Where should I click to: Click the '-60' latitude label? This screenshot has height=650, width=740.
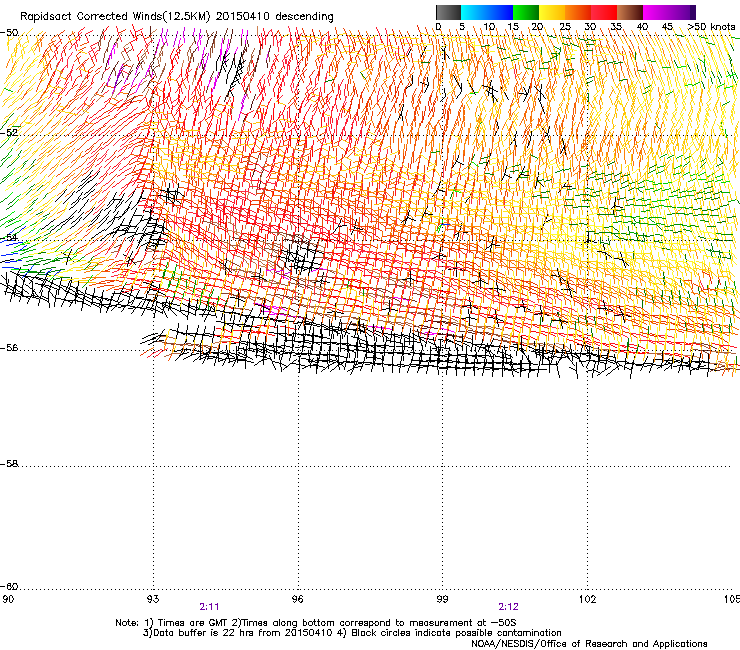9,587
